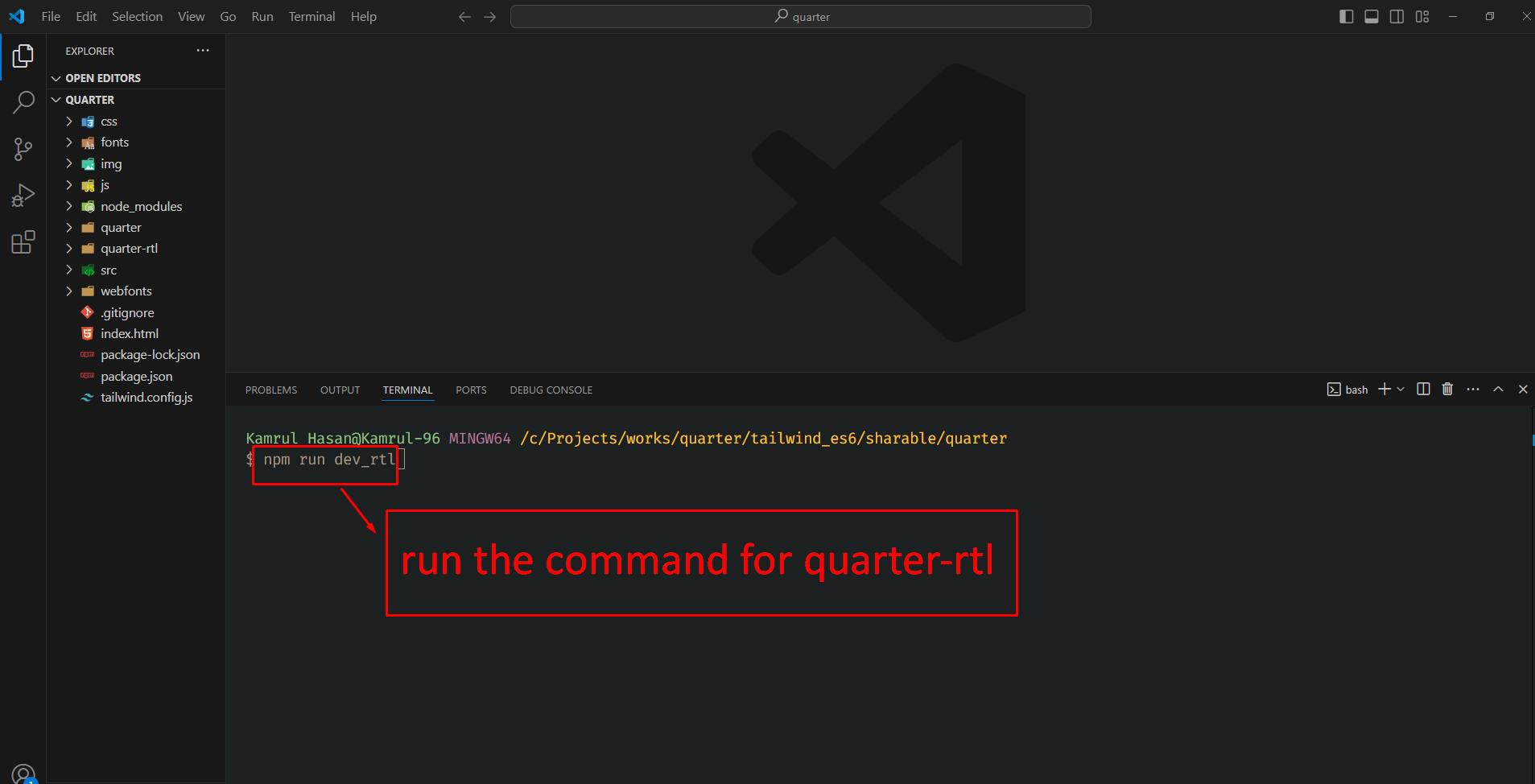This screenshot has height=784, width=1535.
Task: Split the terminal pane
Action: coord(1423,390)
